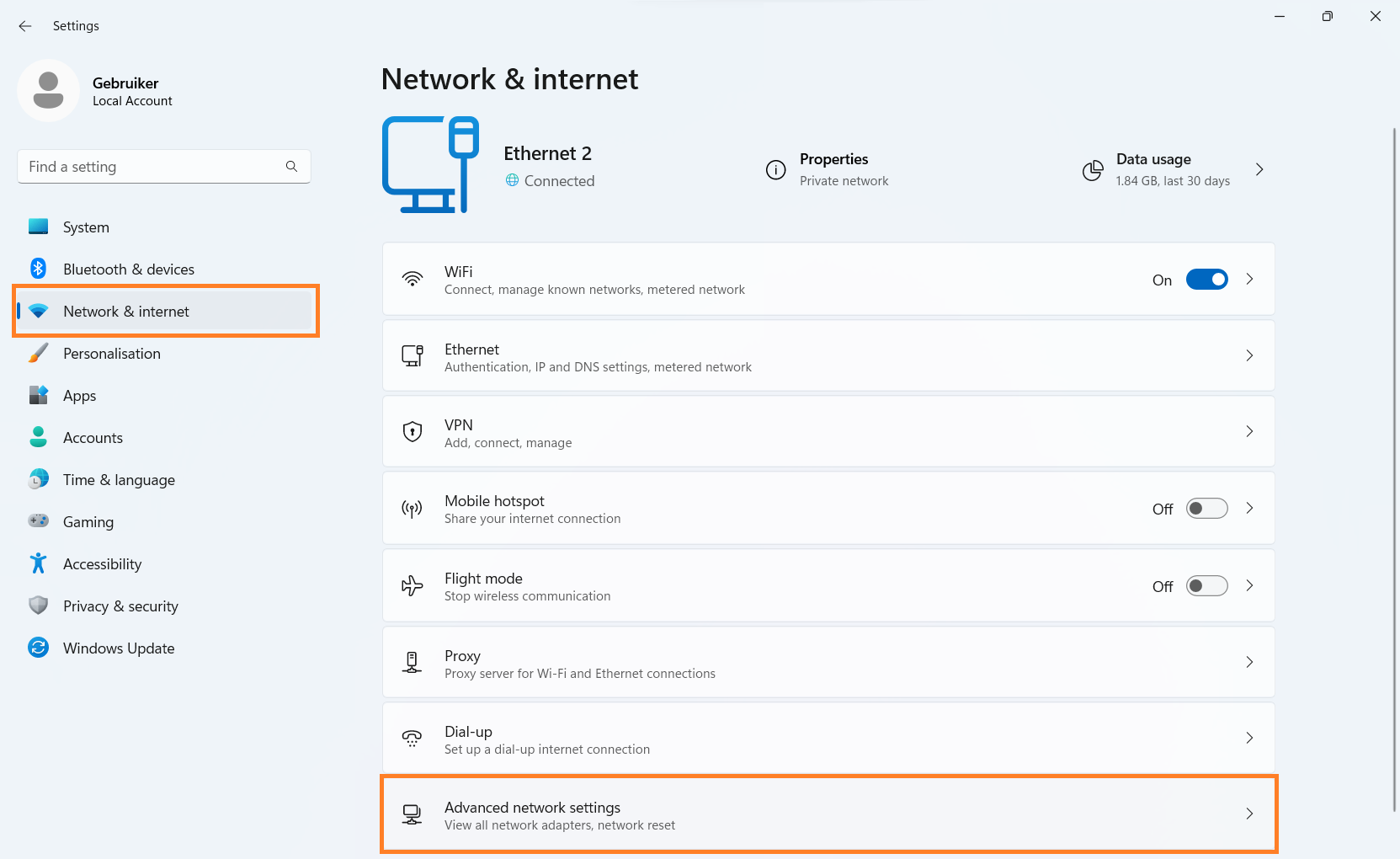Click the Proxy server icon

413,662
